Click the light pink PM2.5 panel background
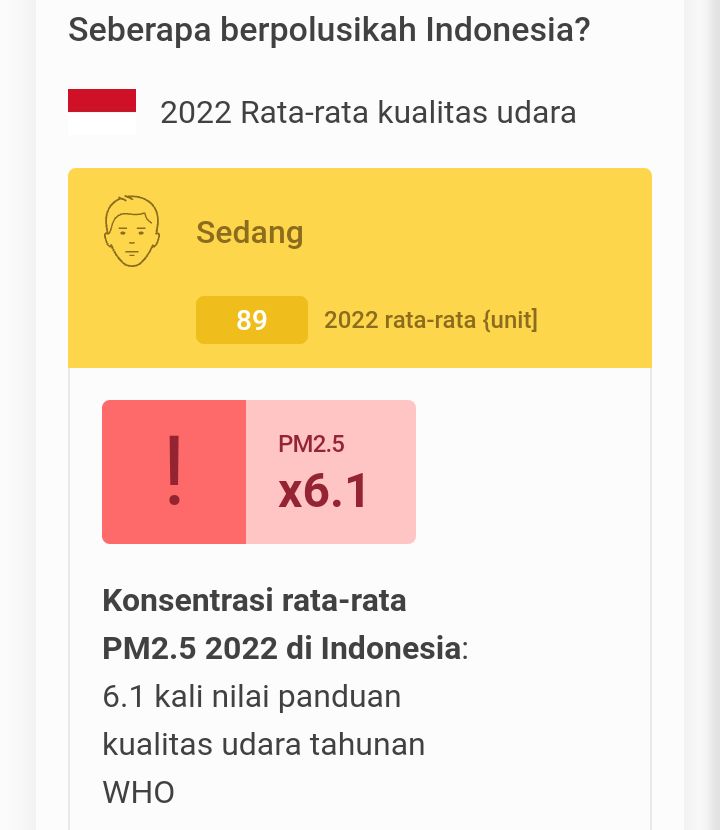720x830 pixels. [331, 472]
